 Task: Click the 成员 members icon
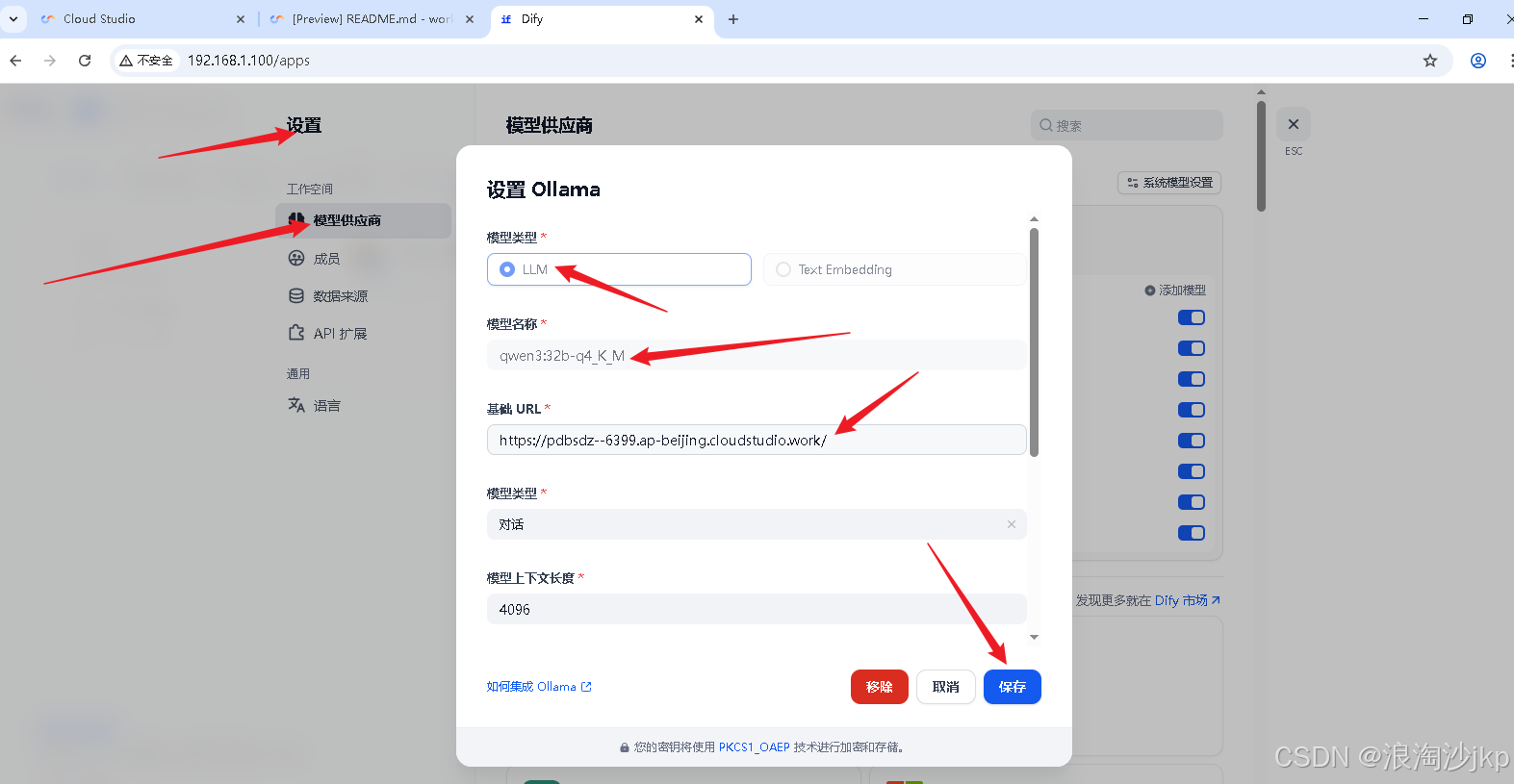pyautogui.click(x=296, y=258)
